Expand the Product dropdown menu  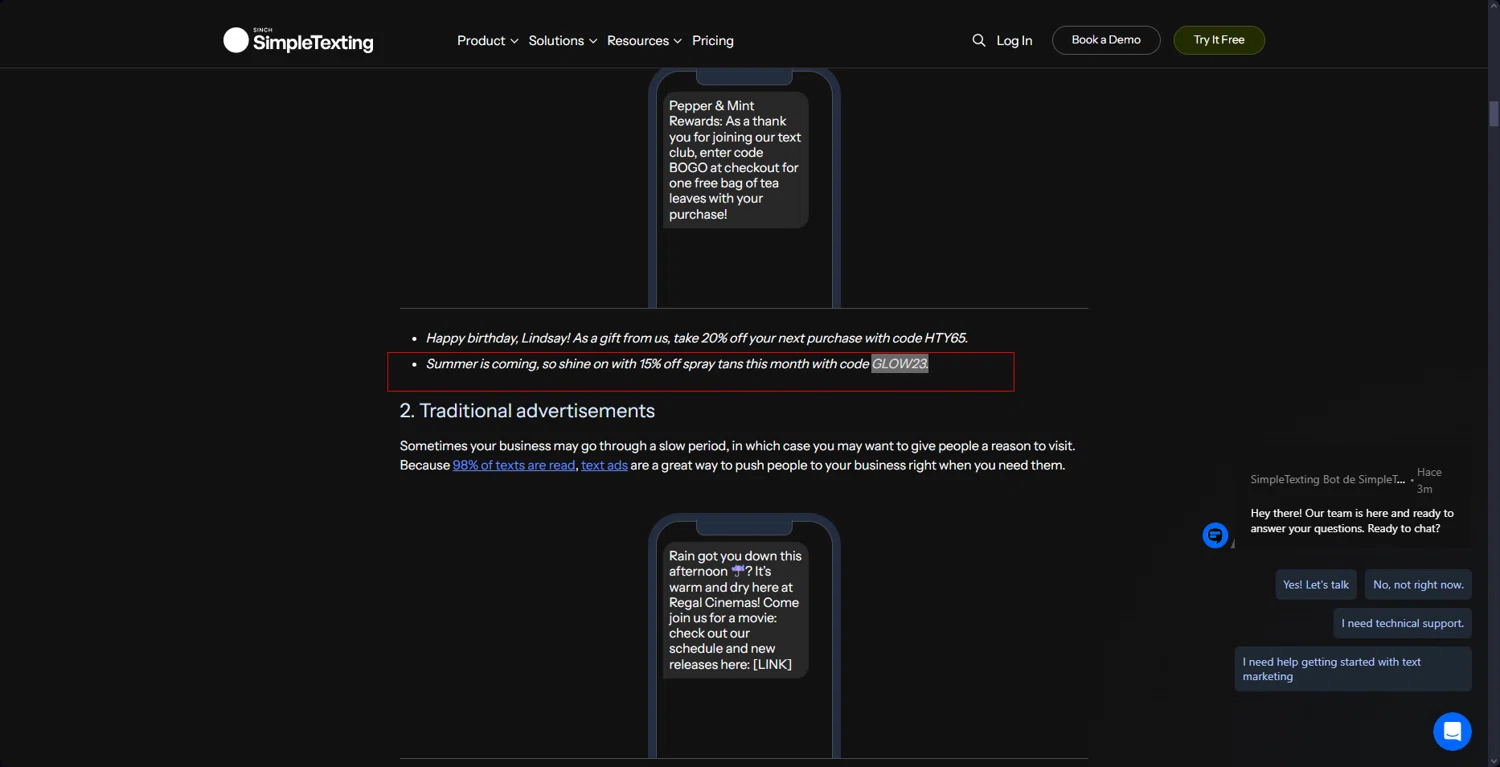pyautogui.click(x=487, y=41)
